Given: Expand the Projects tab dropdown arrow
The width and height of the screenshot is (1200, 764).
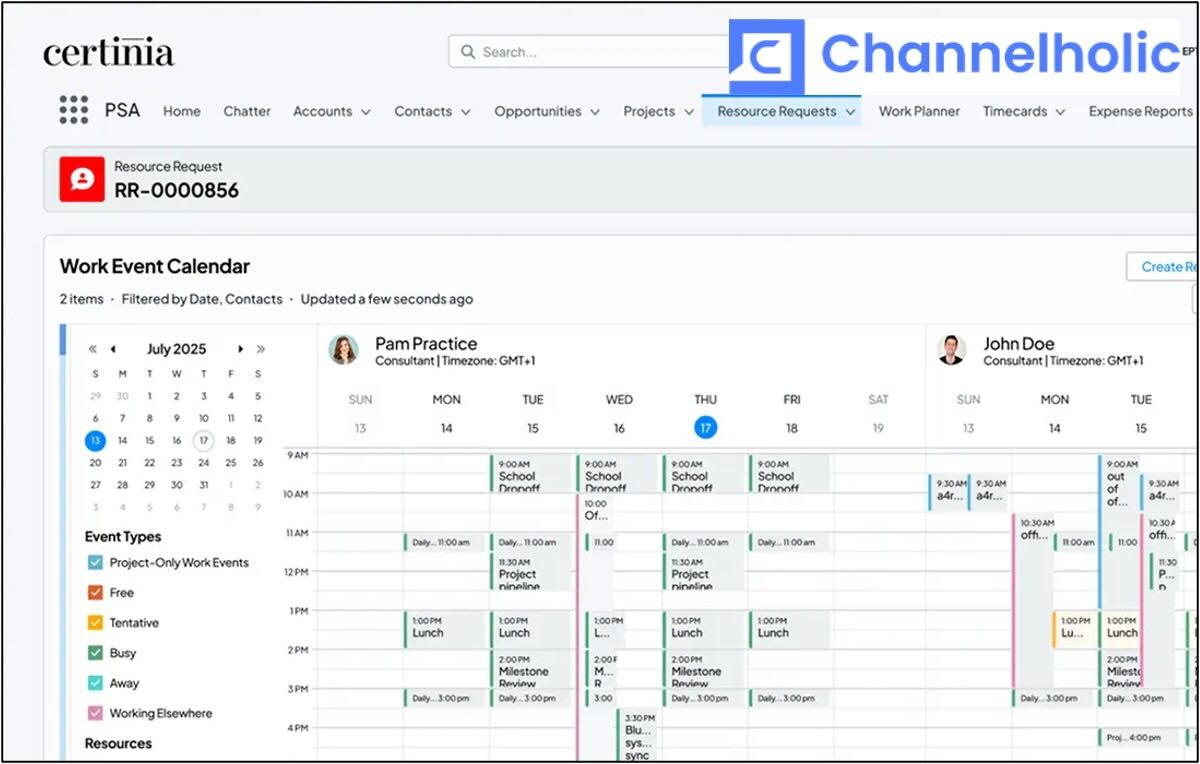Looking at the screenshot, I should coord(689,112).
